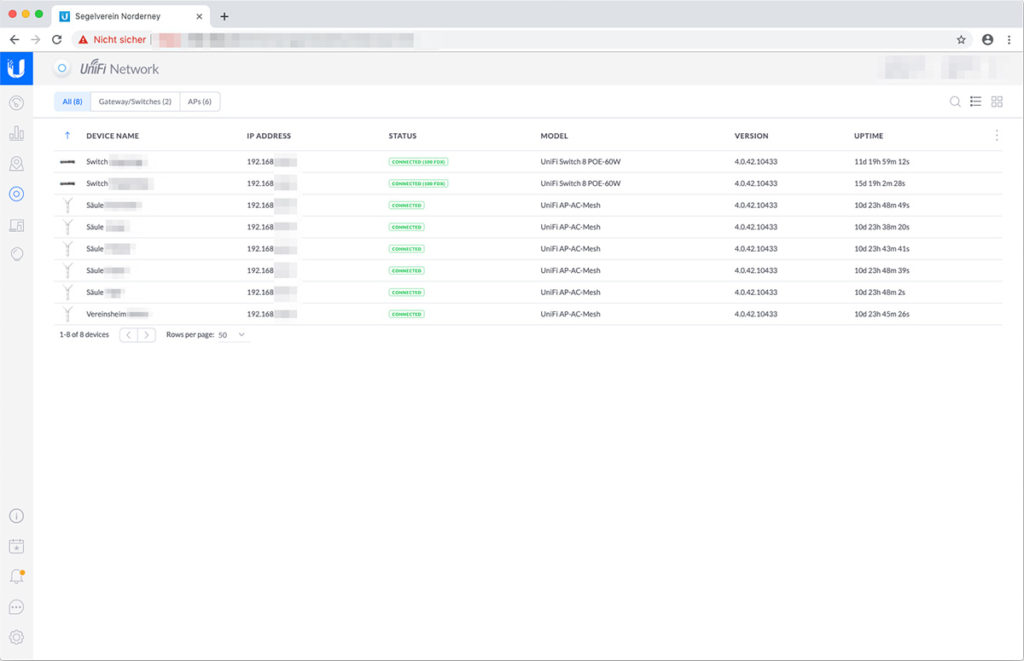
Task: Click the switch icon for the 11d 19h row
Action: tap(67, 161)
